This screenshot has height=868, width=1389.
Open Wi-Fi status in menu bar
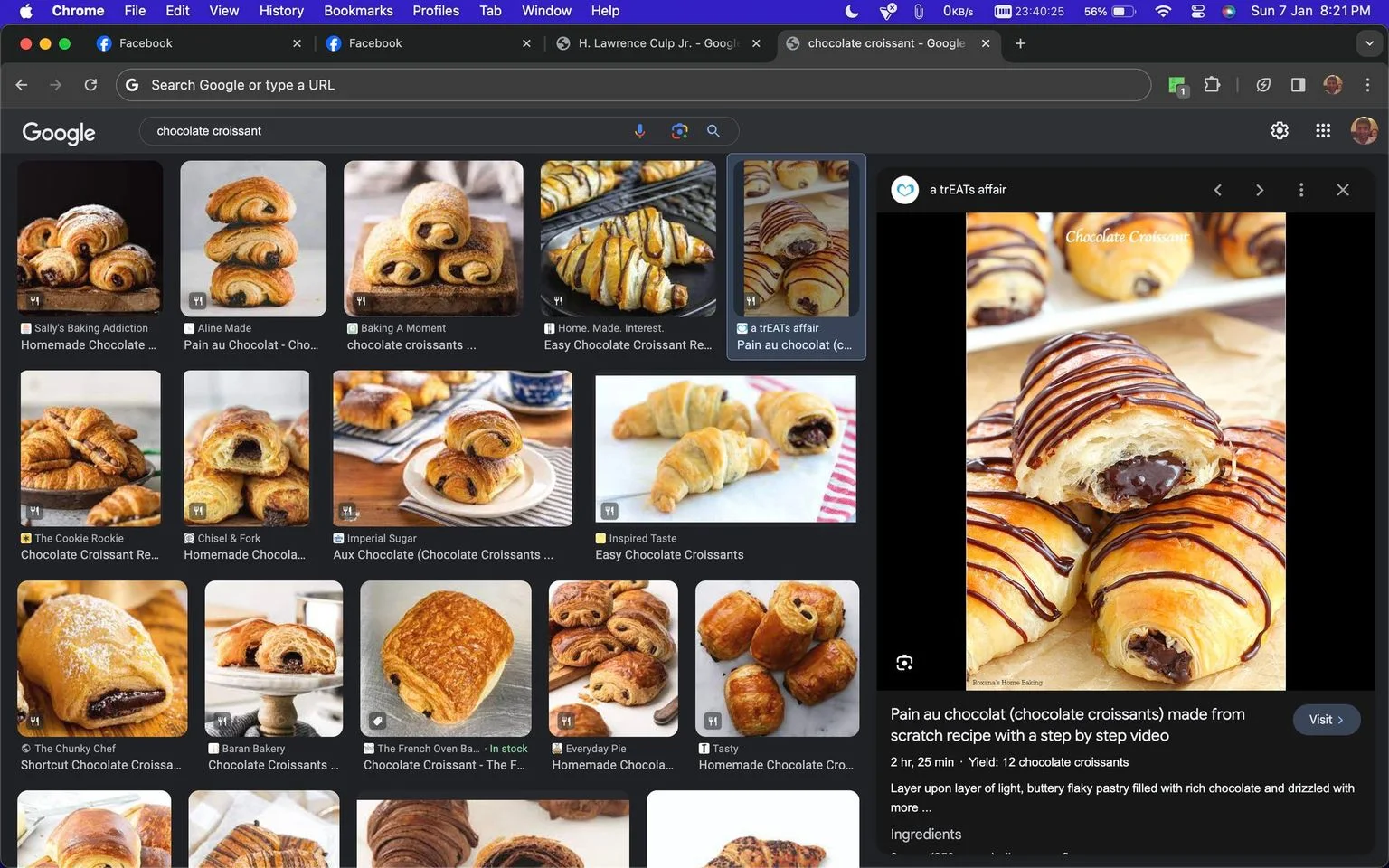(x=1163, y=11)
